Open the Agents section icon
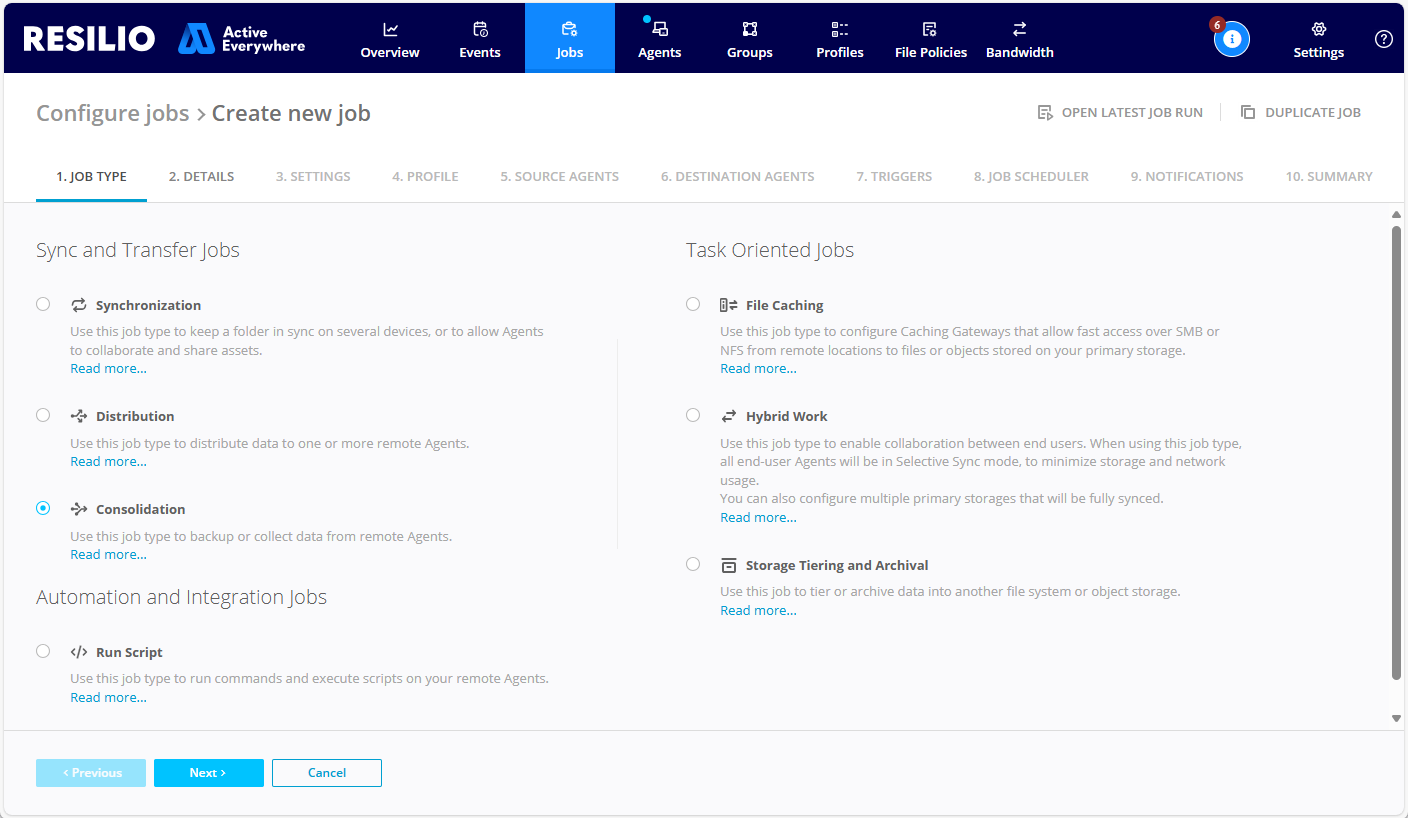 click(x=659, y=30)
